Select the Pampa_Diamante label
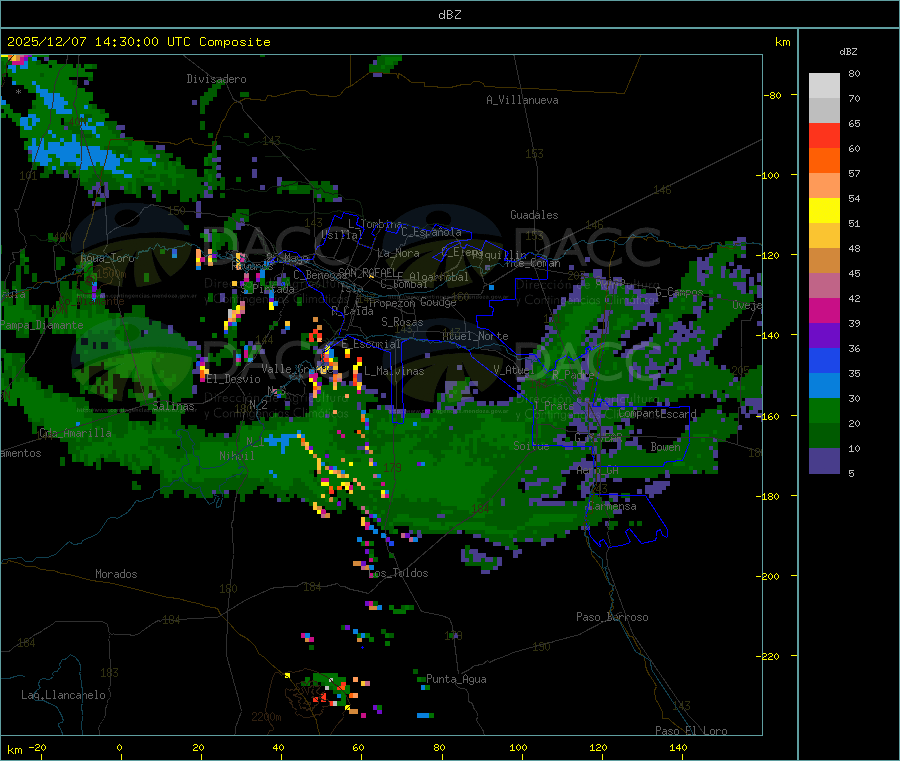 pyautogui.click(x=41, y=325)
